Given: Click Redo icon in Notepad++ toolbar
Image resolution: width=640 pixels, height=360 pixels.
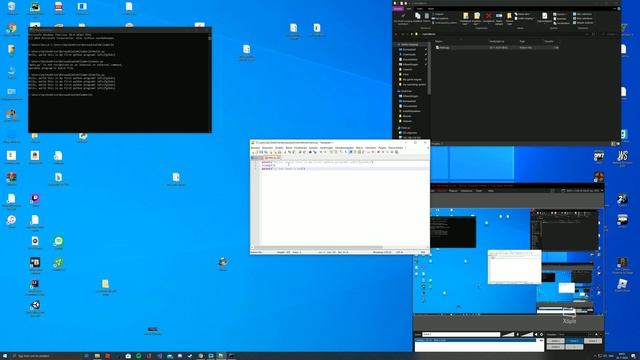Looking at the screenshot, I should [304, 152].
